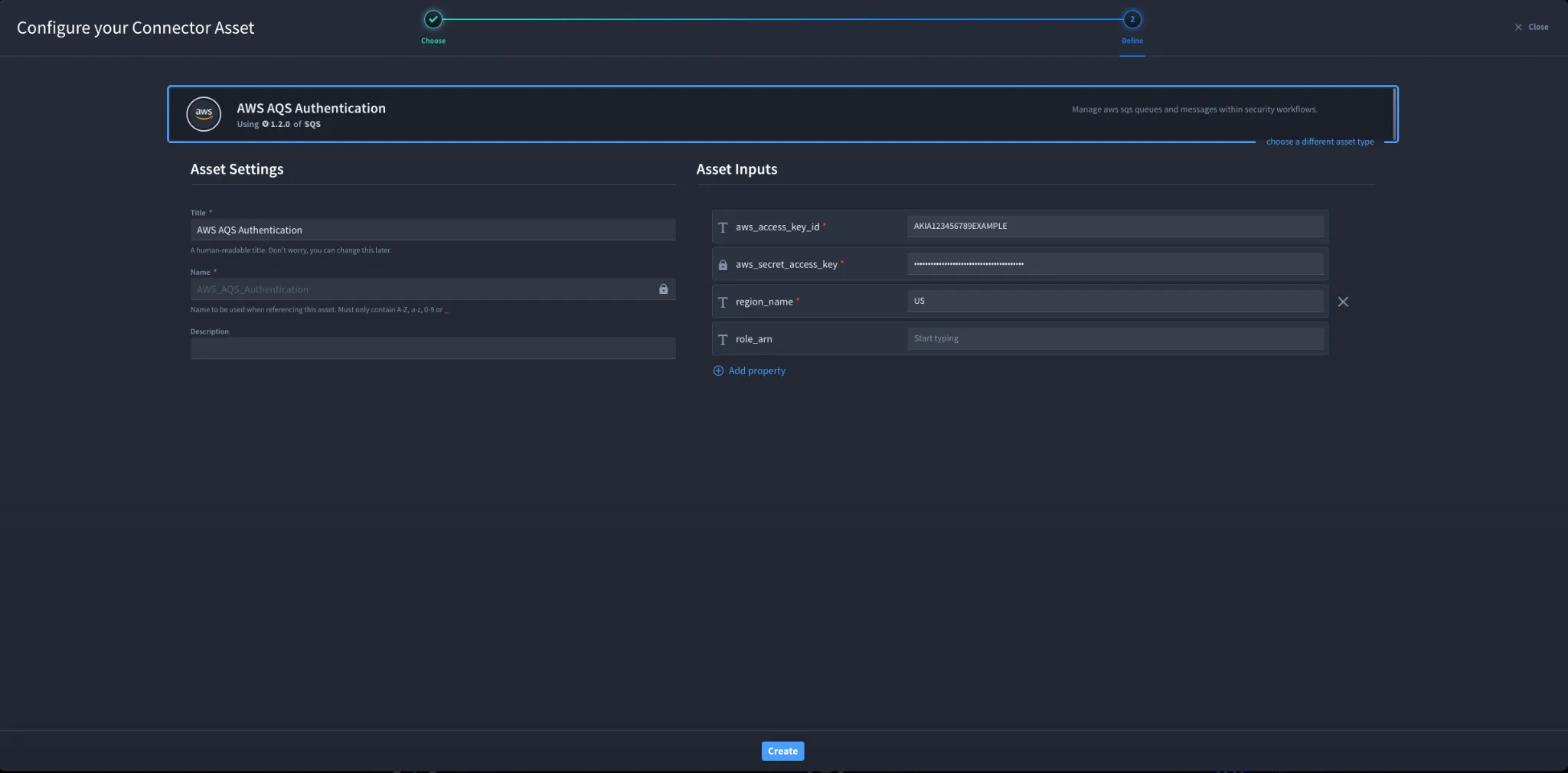Click the Description input field
Viewport: 1568px width, 773px height.
pos(433,348)
